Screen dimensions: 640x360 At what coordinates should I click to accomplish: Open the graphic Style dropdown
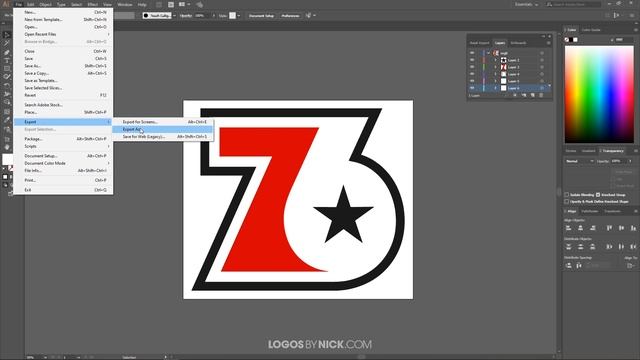[239, 16]
